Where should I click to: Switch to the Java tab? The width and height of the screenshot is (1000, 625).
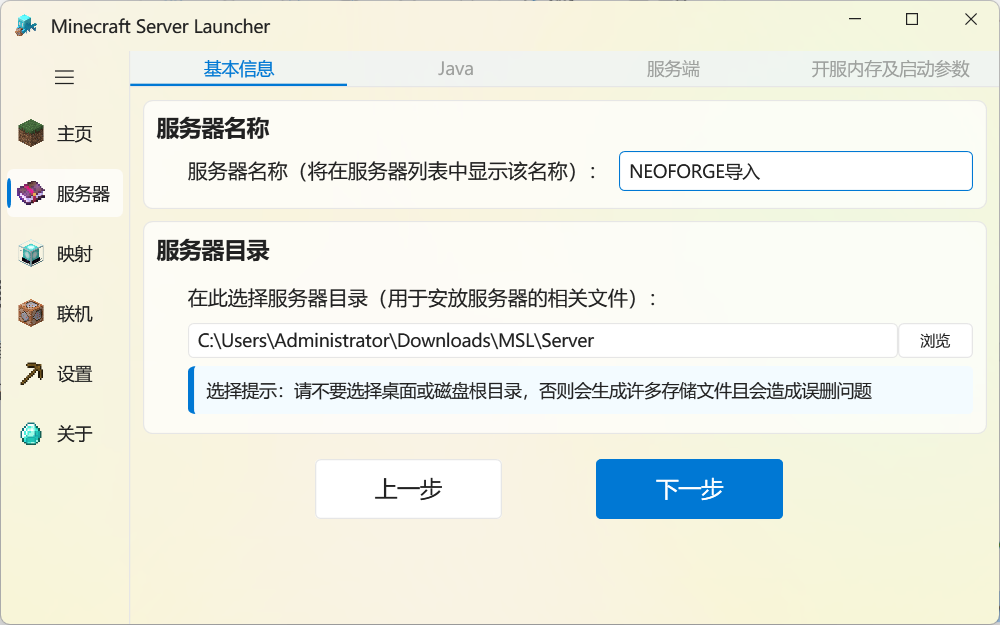tap(456, 69)
